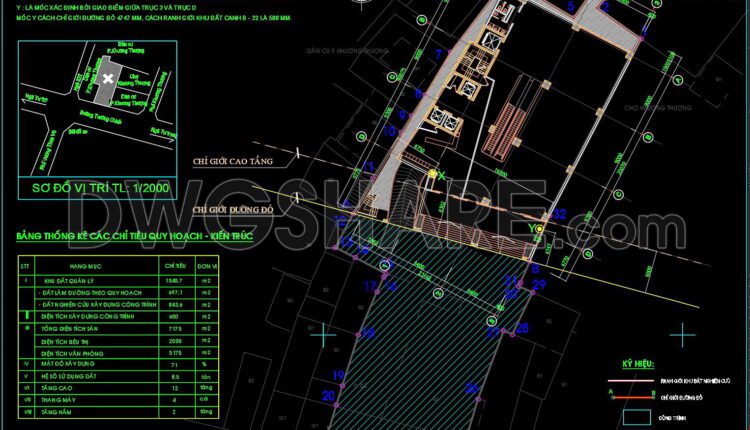Screen dimensions: 750x430
Task: Click the cyan crosshair mark above the legend
Action: [x=683, y=334]
